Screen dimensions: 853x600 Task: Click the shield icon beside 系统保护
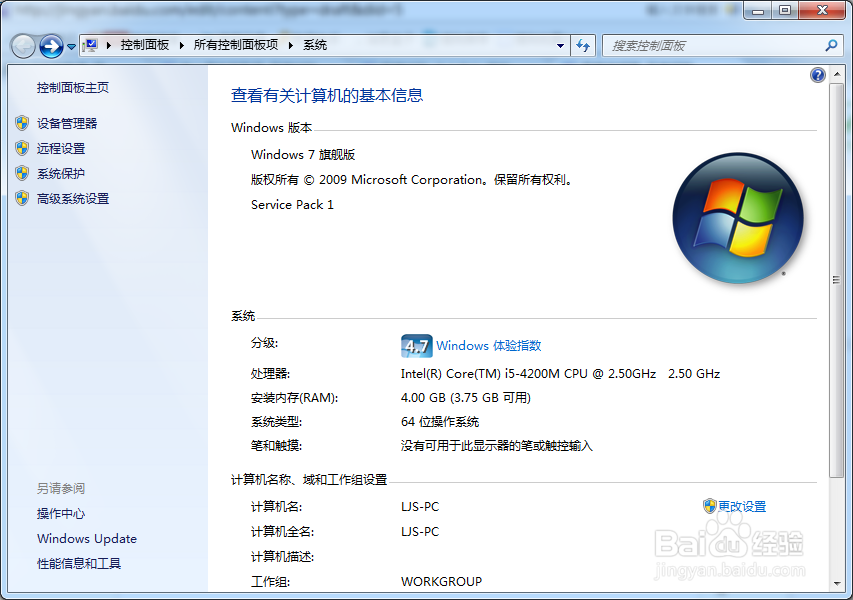(22, 171)
